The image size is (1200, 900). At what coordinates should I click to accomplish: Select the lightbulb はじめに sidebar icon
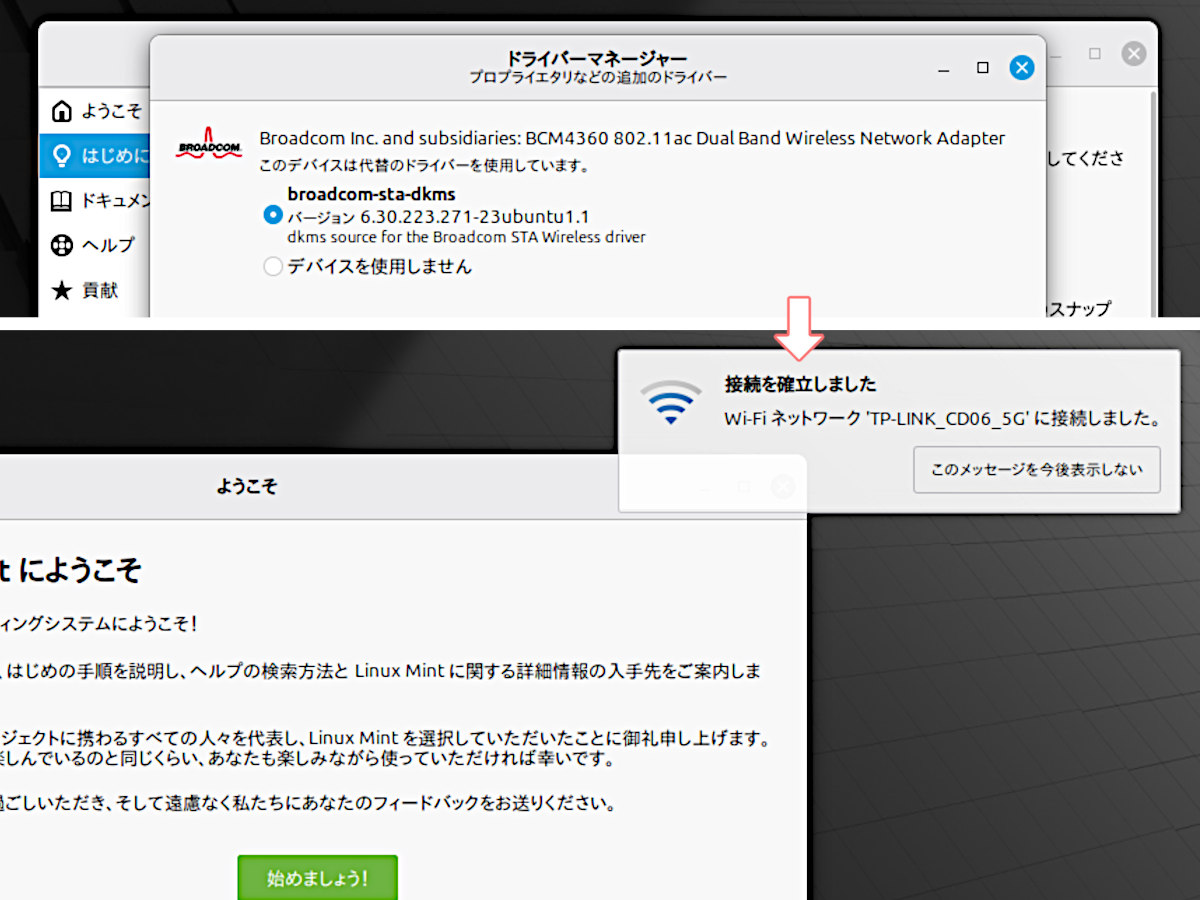point(62,156)
